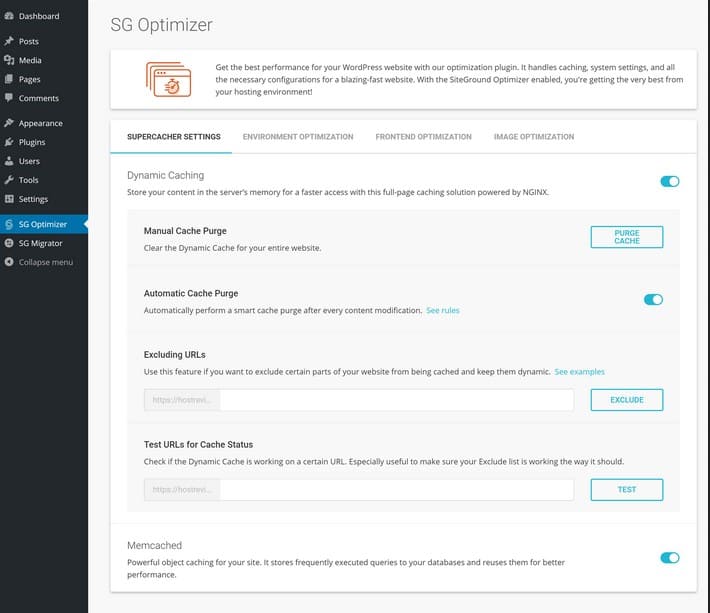Click the Manual Cache Purge heading
The height and width of the screenshot is (613, 710).
185,231
